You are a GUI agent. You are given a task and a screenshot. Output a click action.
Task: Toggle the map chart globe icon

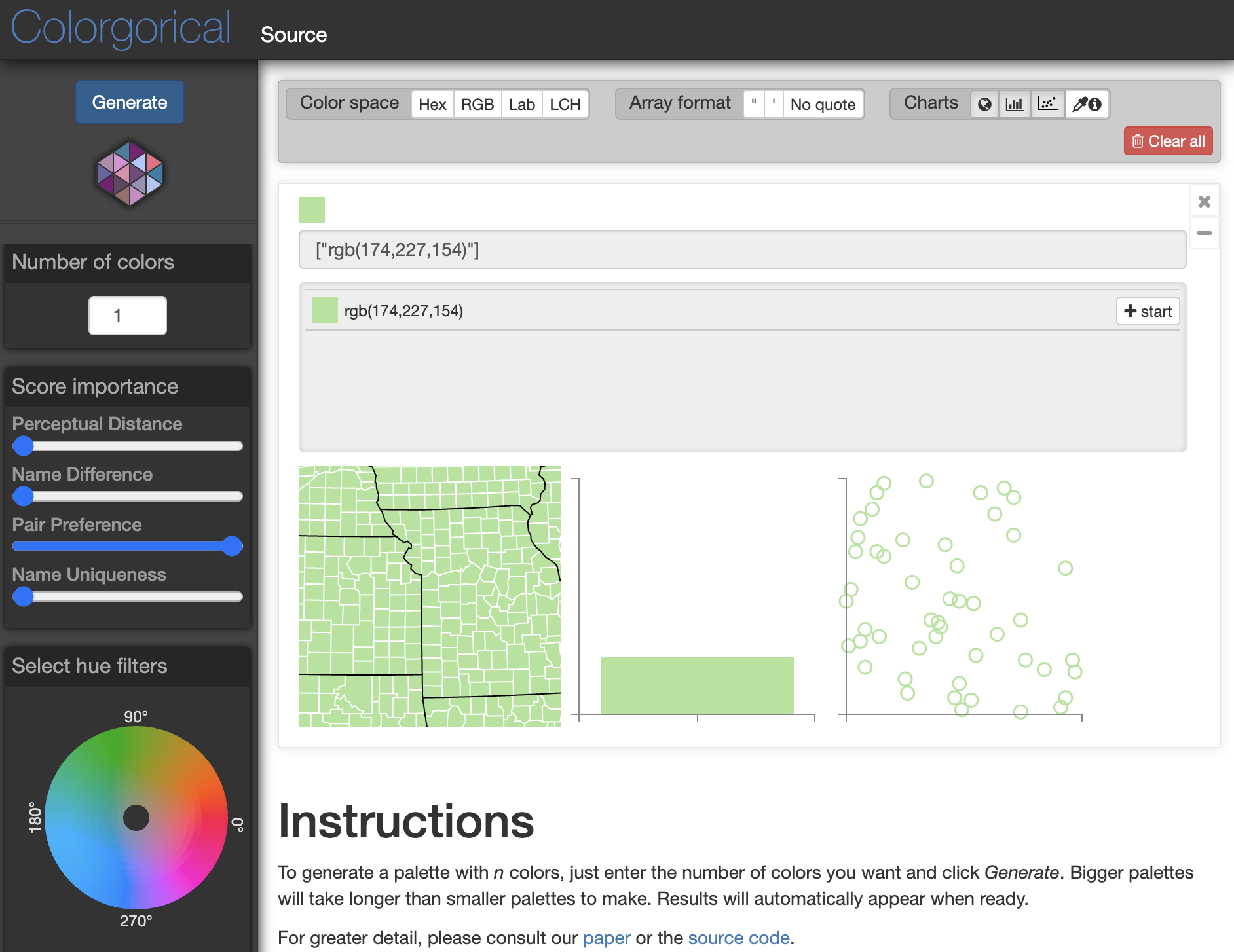(x=984, y=104)
